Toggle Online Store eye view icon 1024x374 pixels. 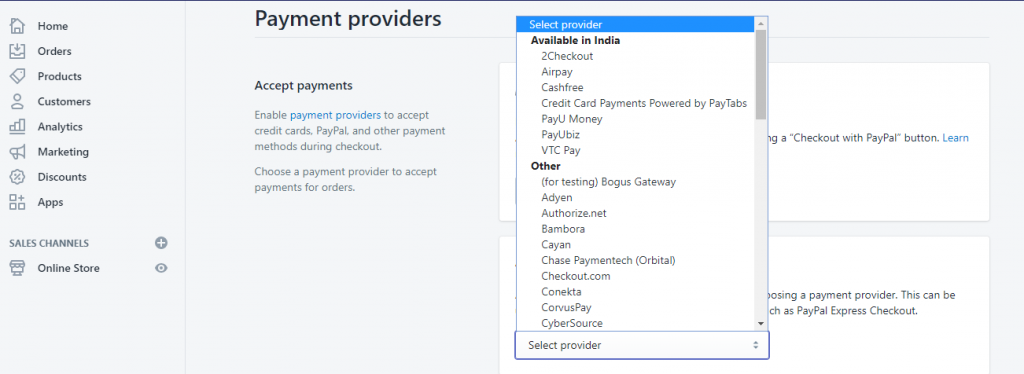[x=161, y=268]
